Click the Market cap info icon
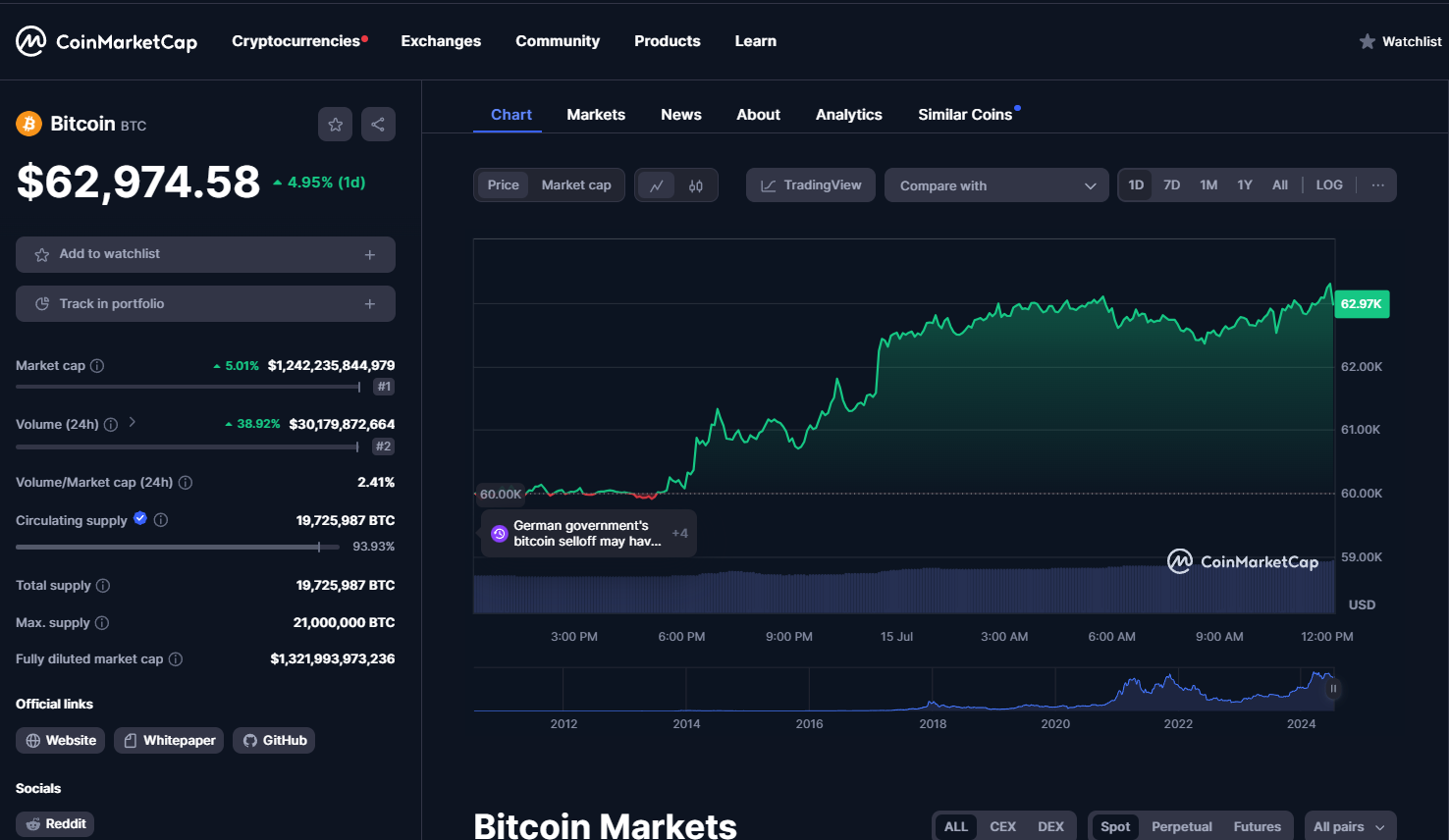Screen dimensions: 1449x840 97,366
